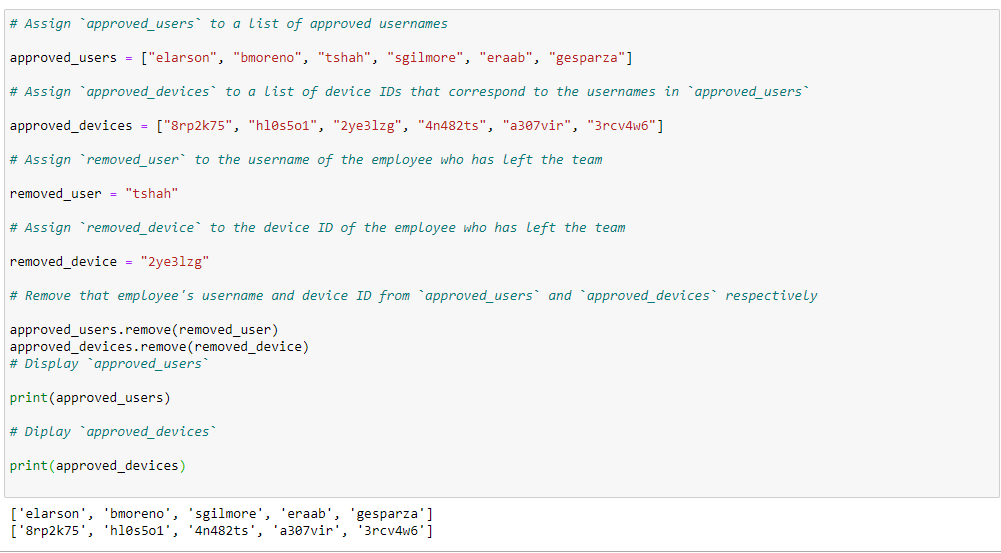Place cursor in approved_devices list assignment

(x=336, y=126)
